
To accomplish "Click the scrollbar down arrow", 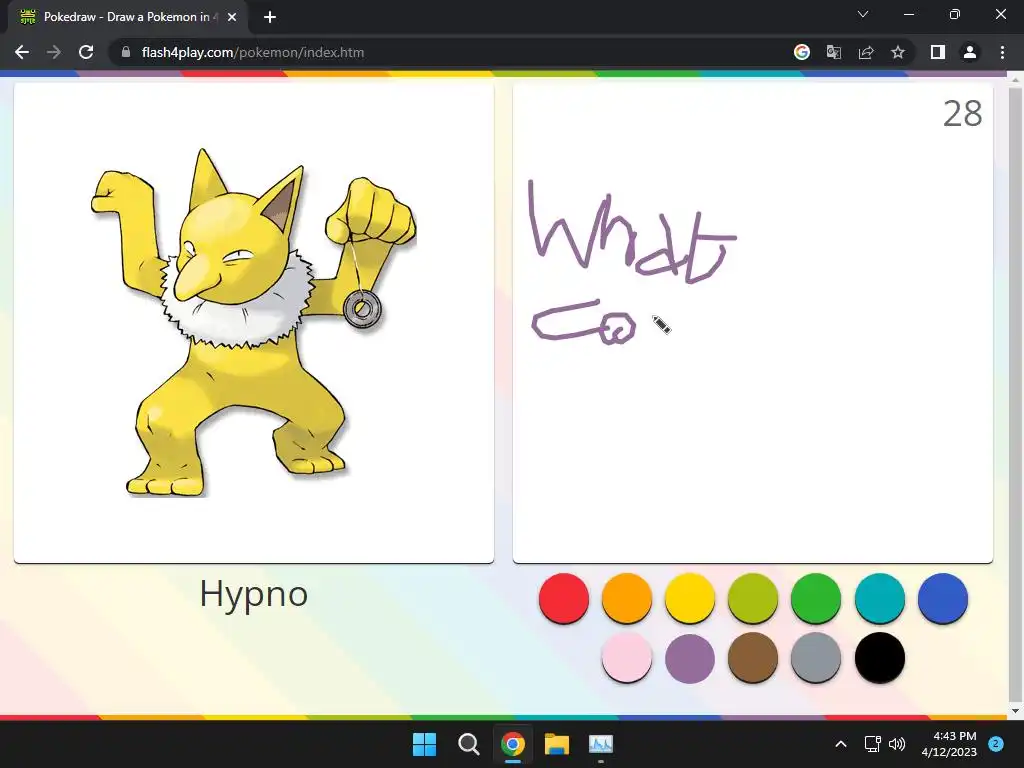I will (1016, 711).
